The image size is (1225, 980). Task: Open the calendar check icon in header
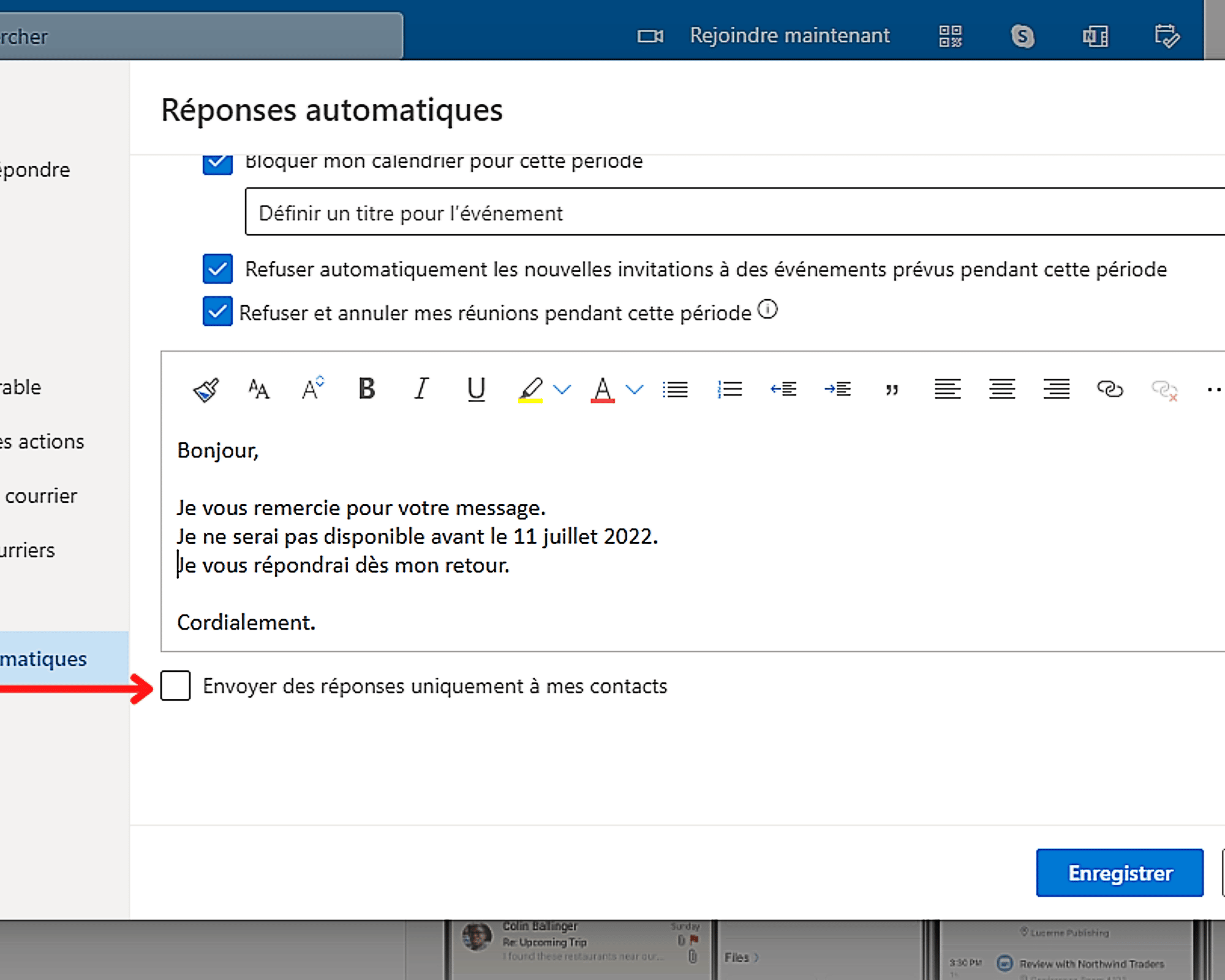click(1167, 36)
